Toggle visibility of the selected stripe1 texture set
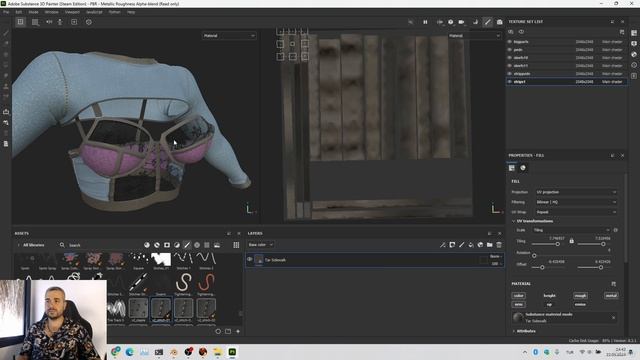Image resolution: width=640 pixels, height=360 pixels. [x=510, y=82]
